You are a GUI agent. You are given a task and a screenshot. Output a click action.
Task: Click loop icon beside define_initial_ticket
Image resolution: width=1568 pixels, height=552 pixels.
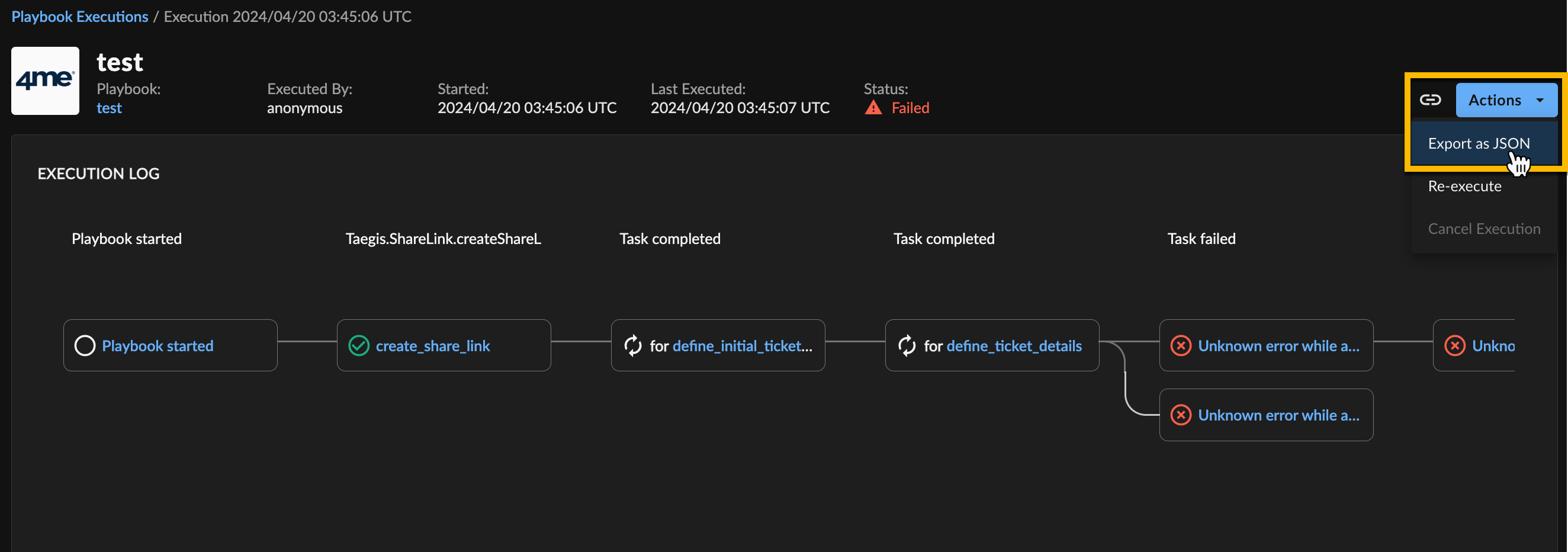[x=633, y=346]
